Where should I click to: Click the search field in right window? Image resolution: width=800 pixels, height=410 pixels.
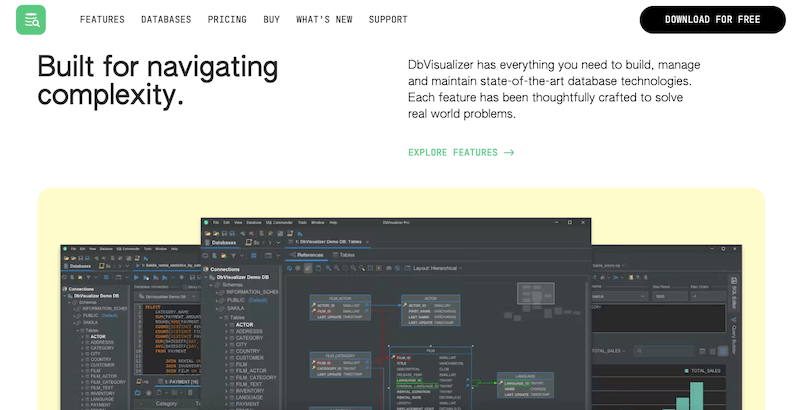click(x=664, y=351)
